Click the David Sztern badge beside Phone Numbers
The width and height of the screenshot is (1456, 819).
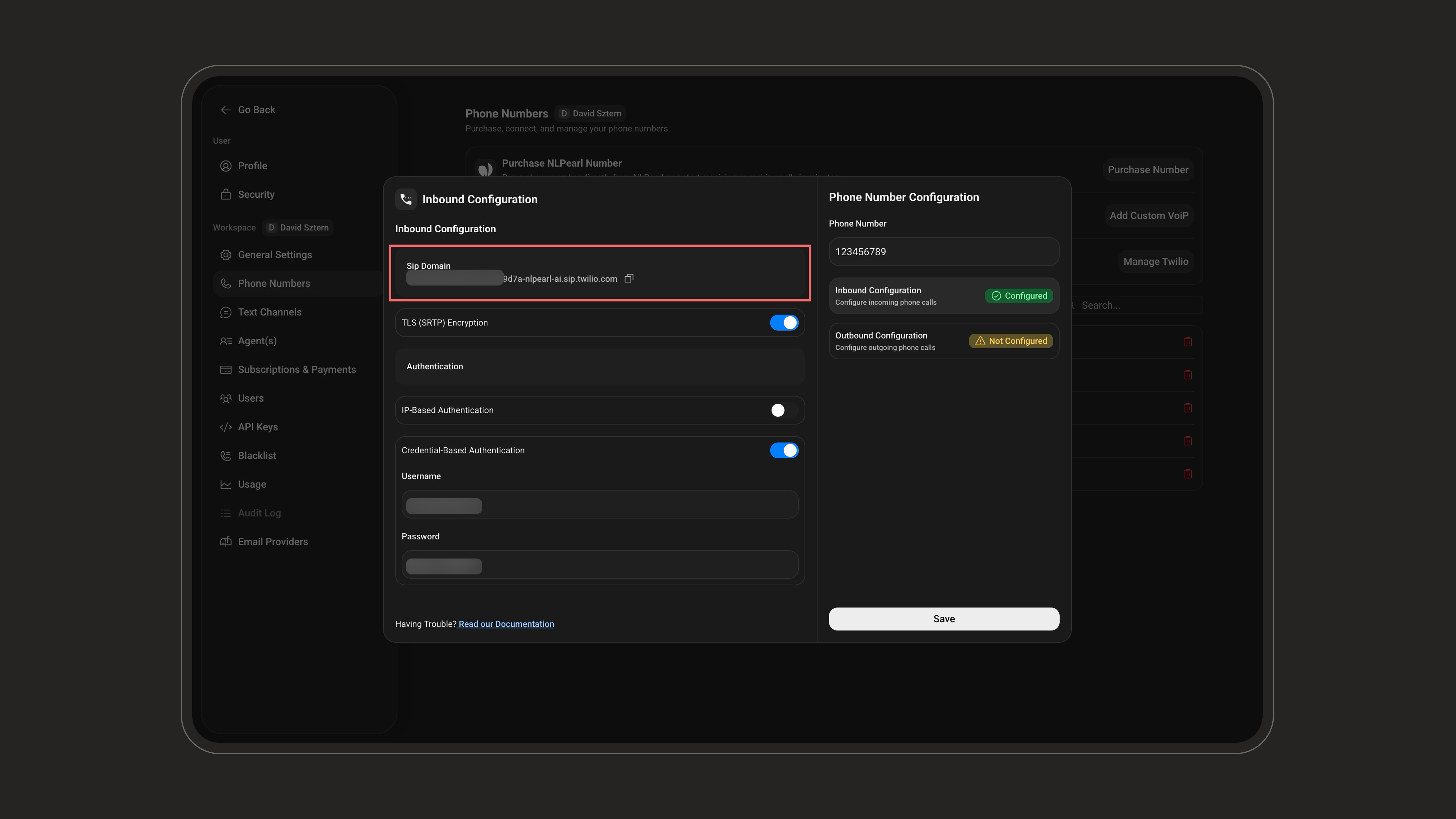tap(590, 114)
